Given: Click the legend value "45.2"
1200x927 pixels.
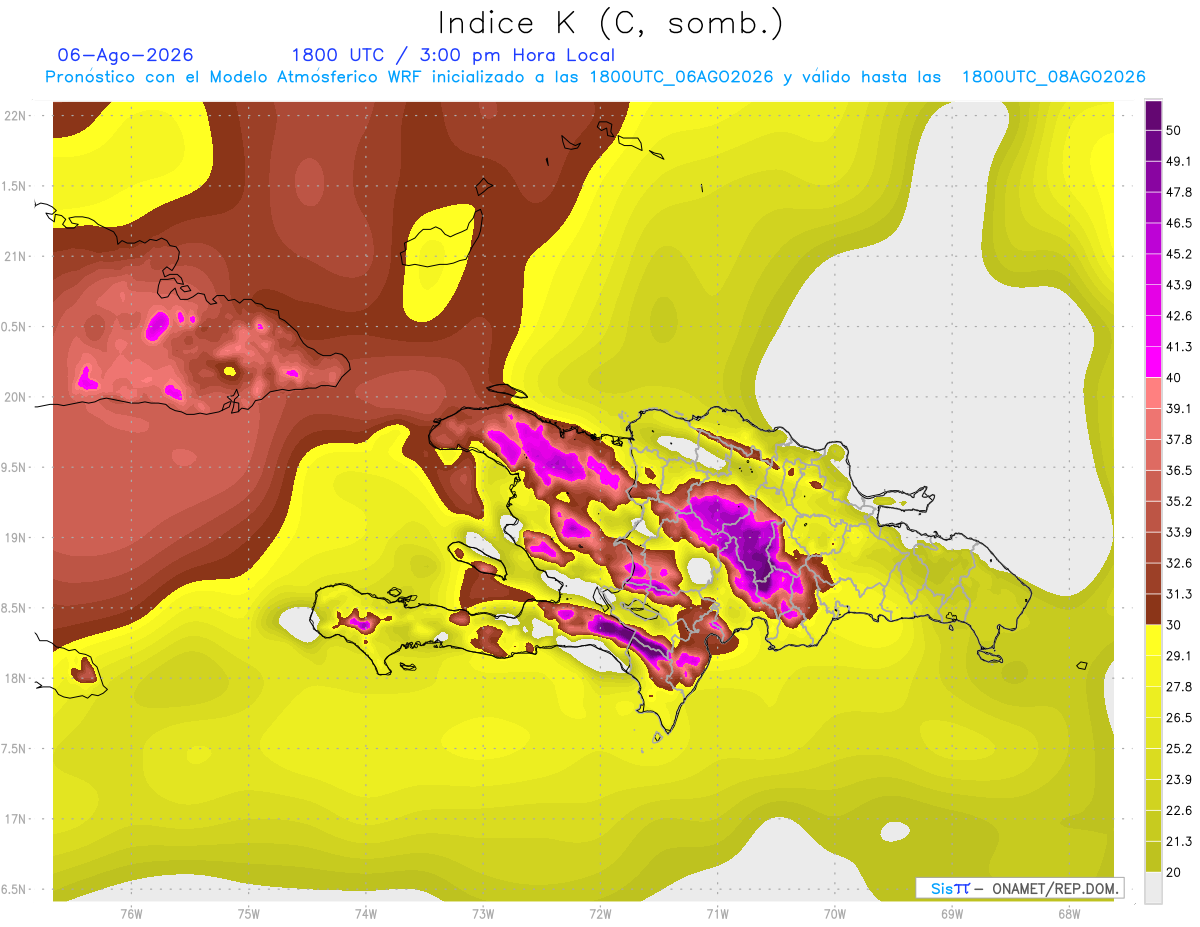Looking at the screenshot, I should tap(1178, 254).
